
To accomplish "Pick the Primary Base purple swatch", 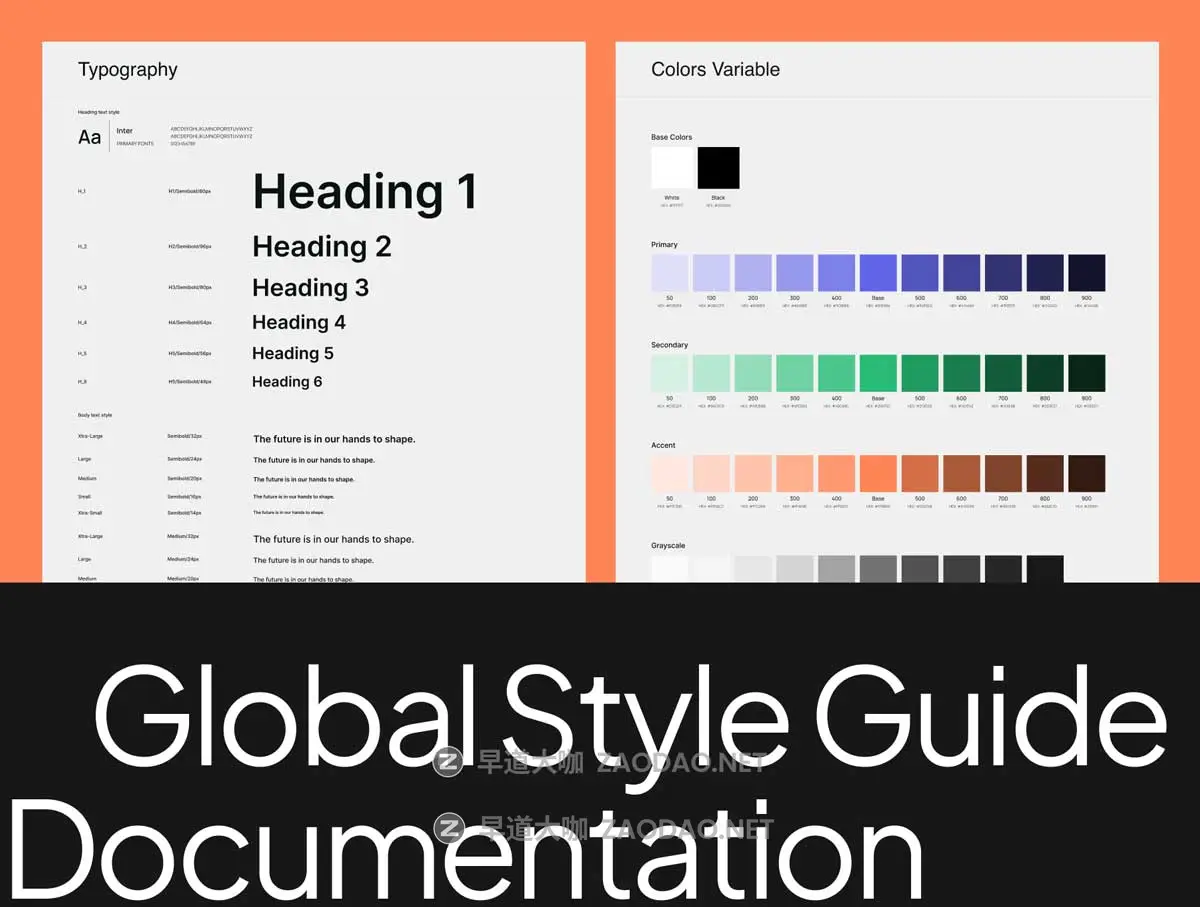I will [878, 273].
